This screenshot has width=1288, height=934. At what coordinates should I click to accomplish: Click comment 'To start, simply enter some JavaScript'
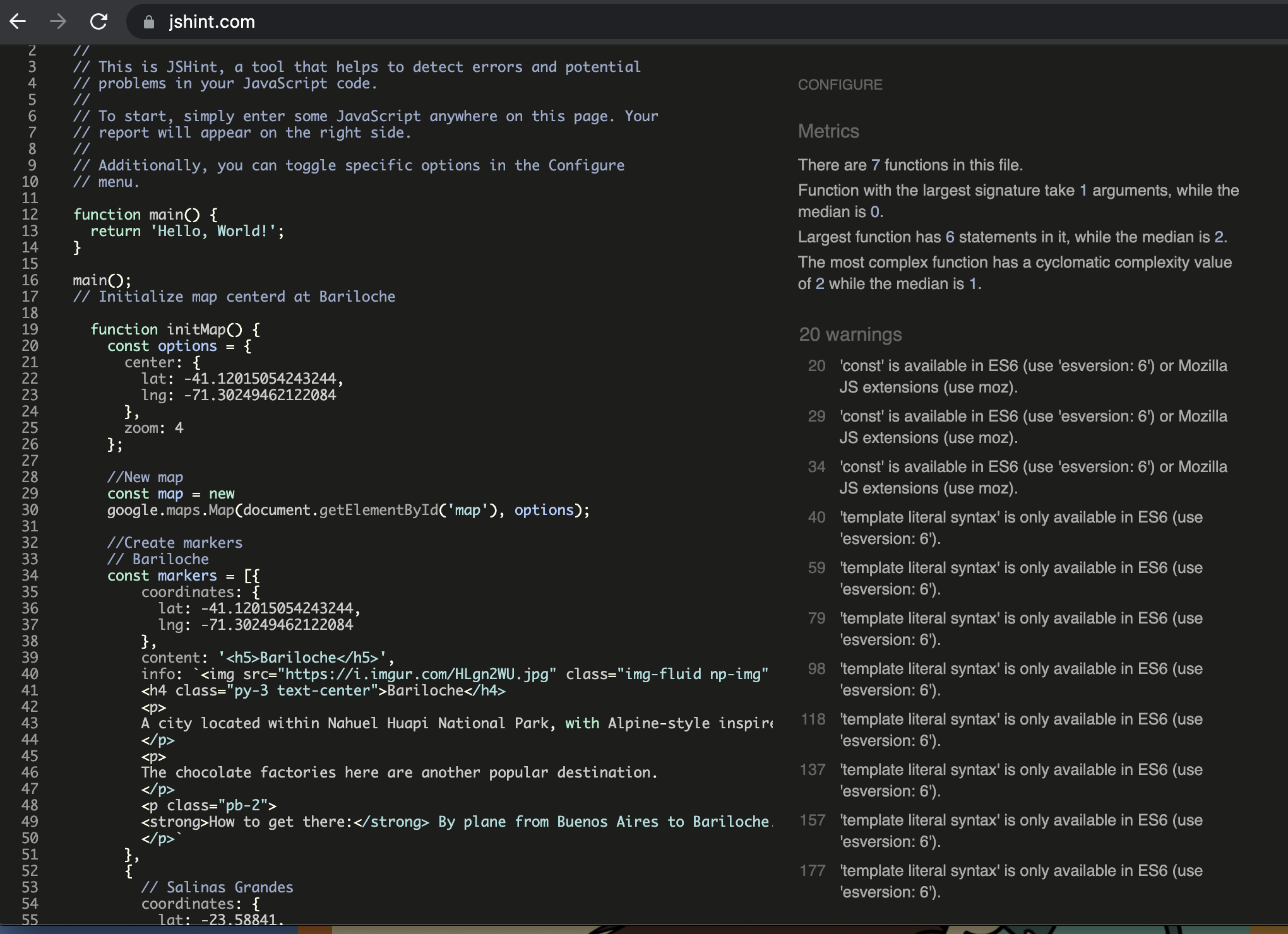click(x=366, y=116)
